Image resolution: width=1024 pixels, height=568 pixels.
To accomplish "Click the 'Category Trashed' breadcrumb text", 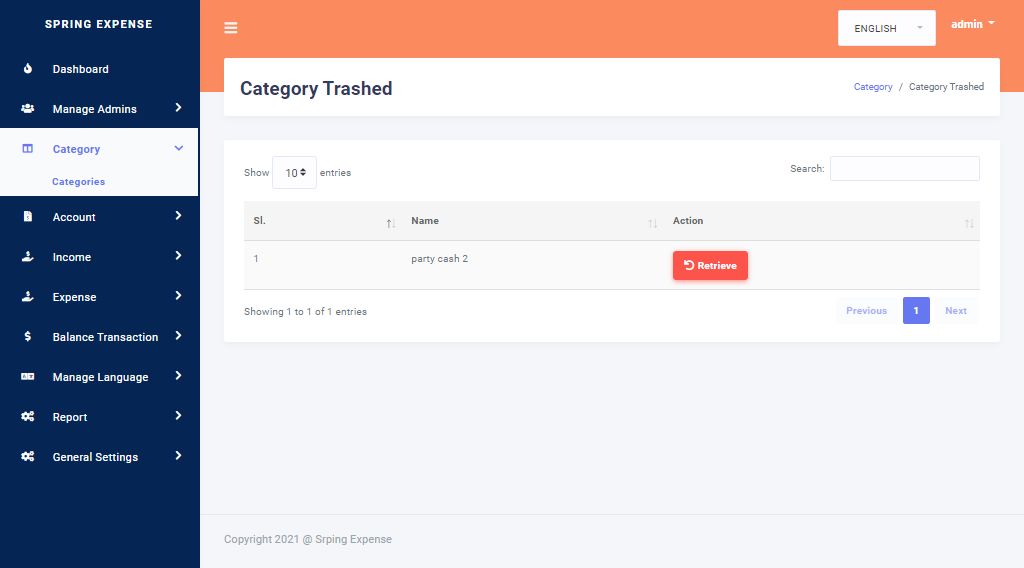I will [946, 86].
